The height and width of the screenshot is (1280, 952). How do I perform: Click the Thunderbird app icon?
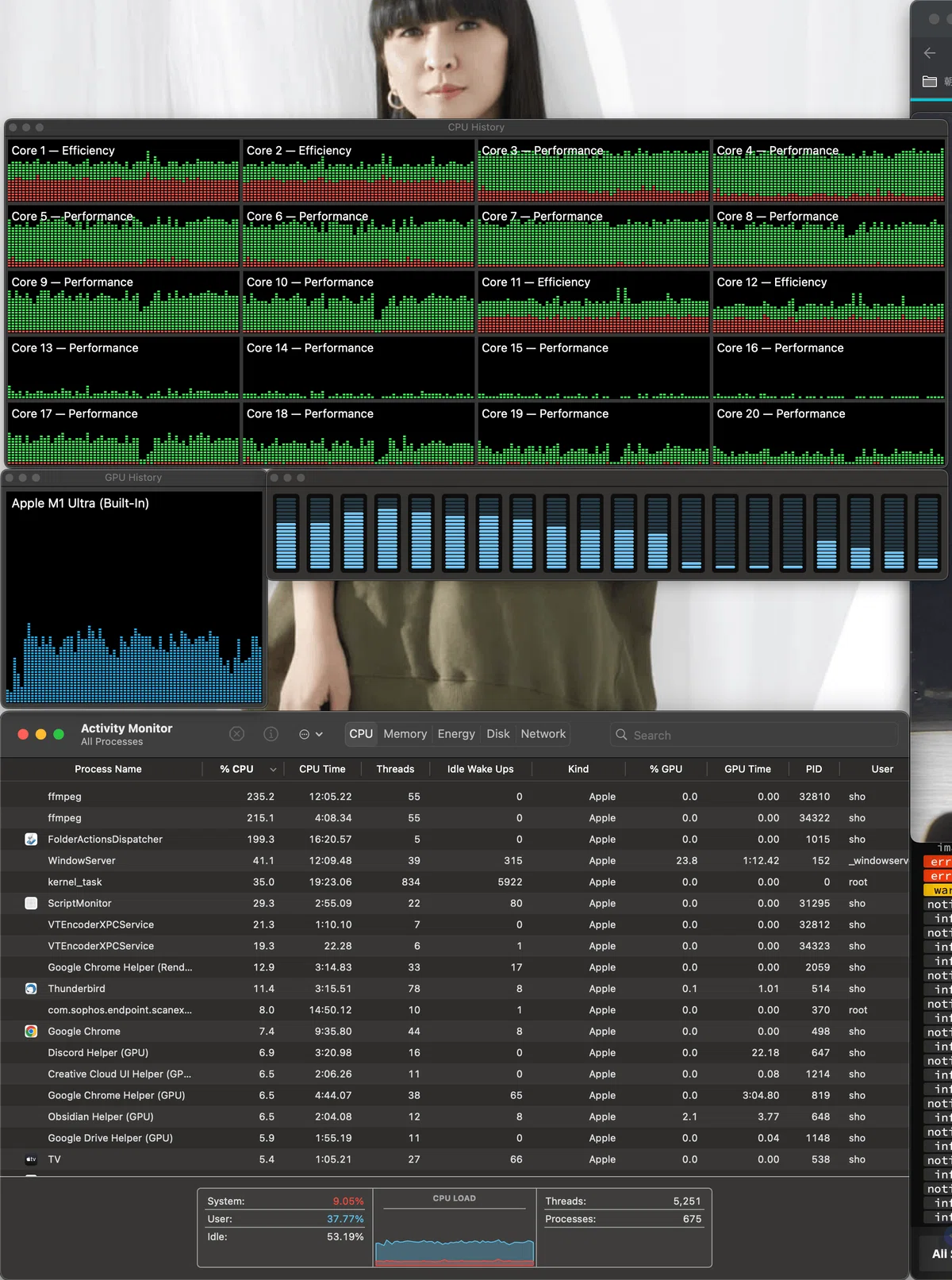coord(31,989)
